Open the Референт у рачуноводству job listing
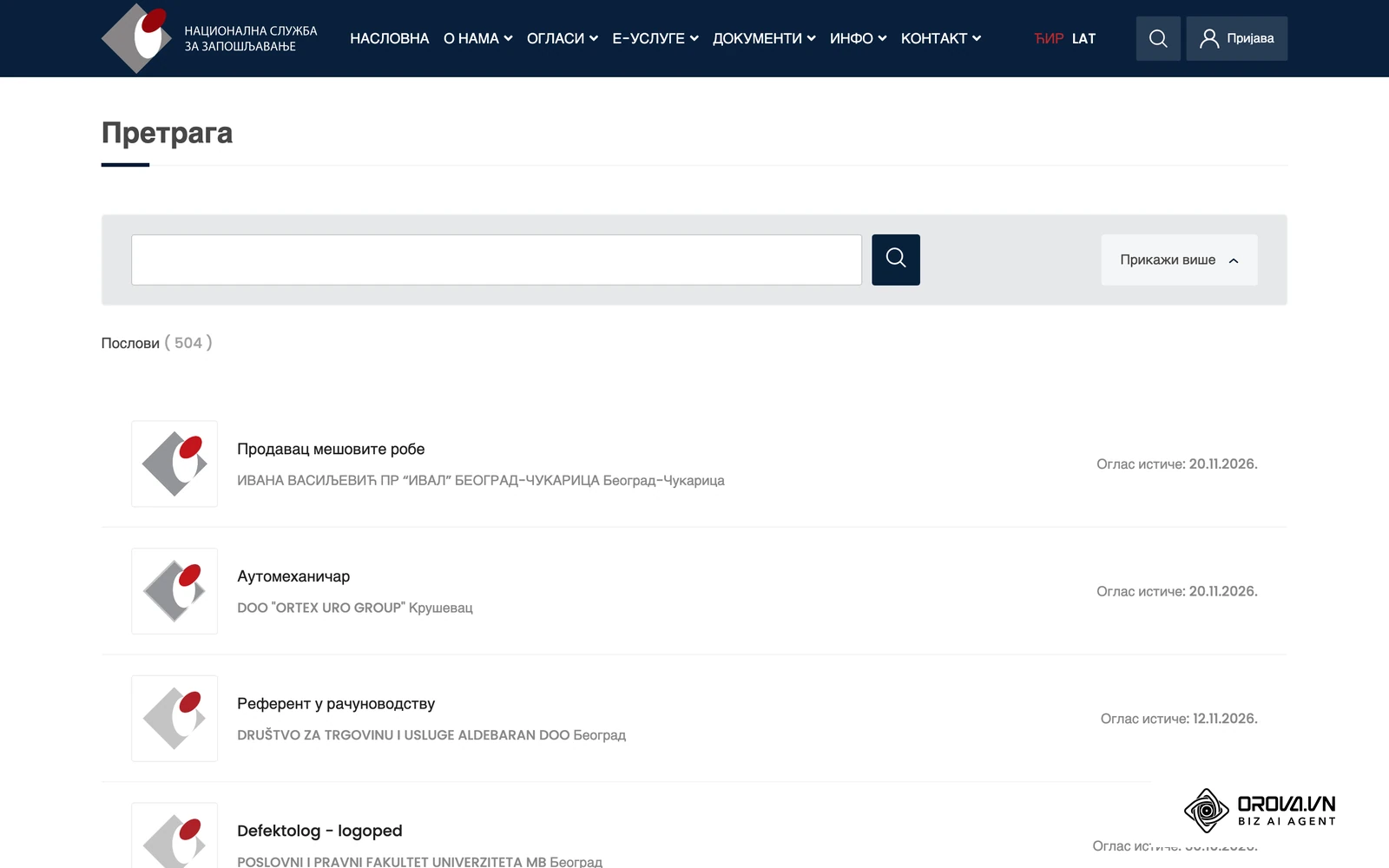 click(x=336, y=704)
